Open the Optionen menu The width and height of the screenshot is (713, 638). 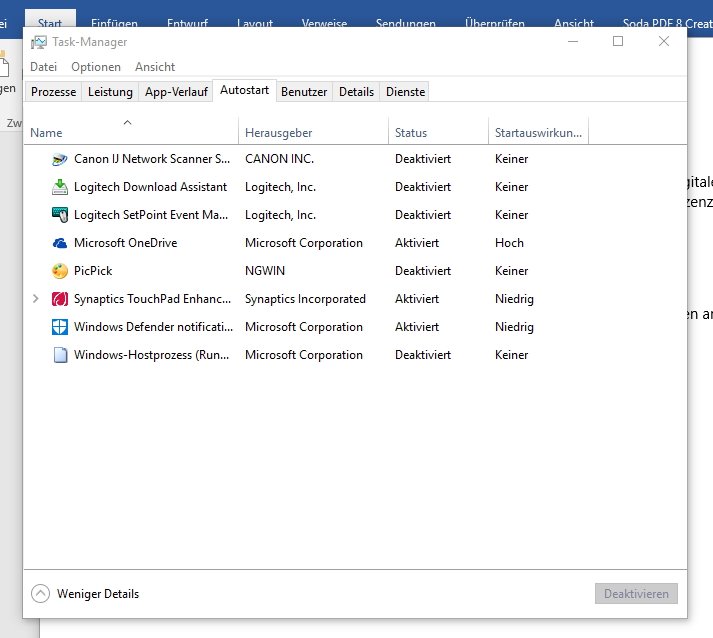click(96, 67)
